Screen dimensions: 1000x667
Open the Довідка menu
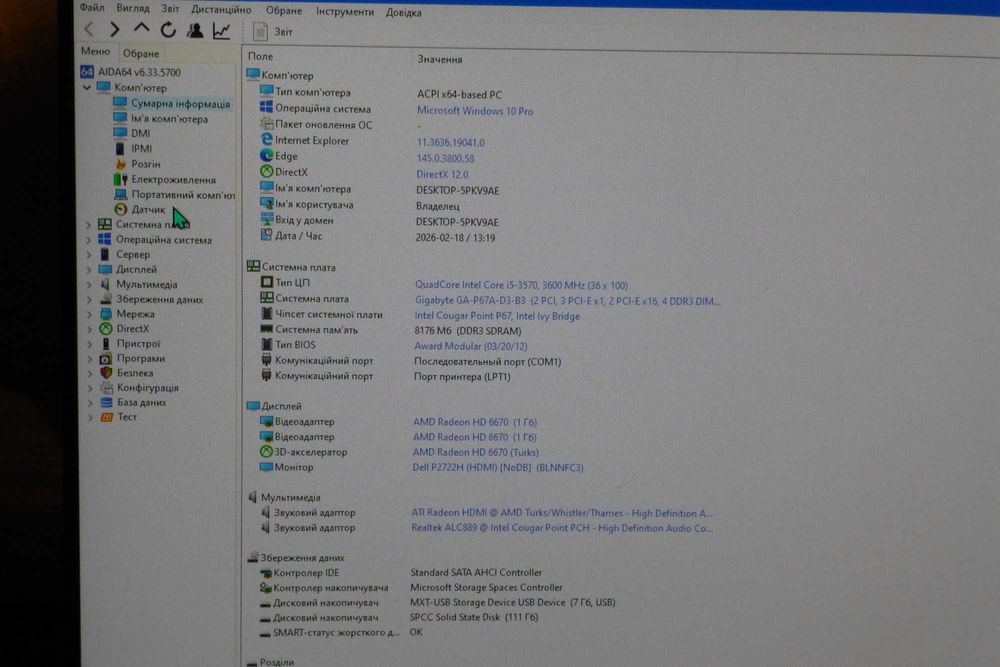click(x=403, y=12)
